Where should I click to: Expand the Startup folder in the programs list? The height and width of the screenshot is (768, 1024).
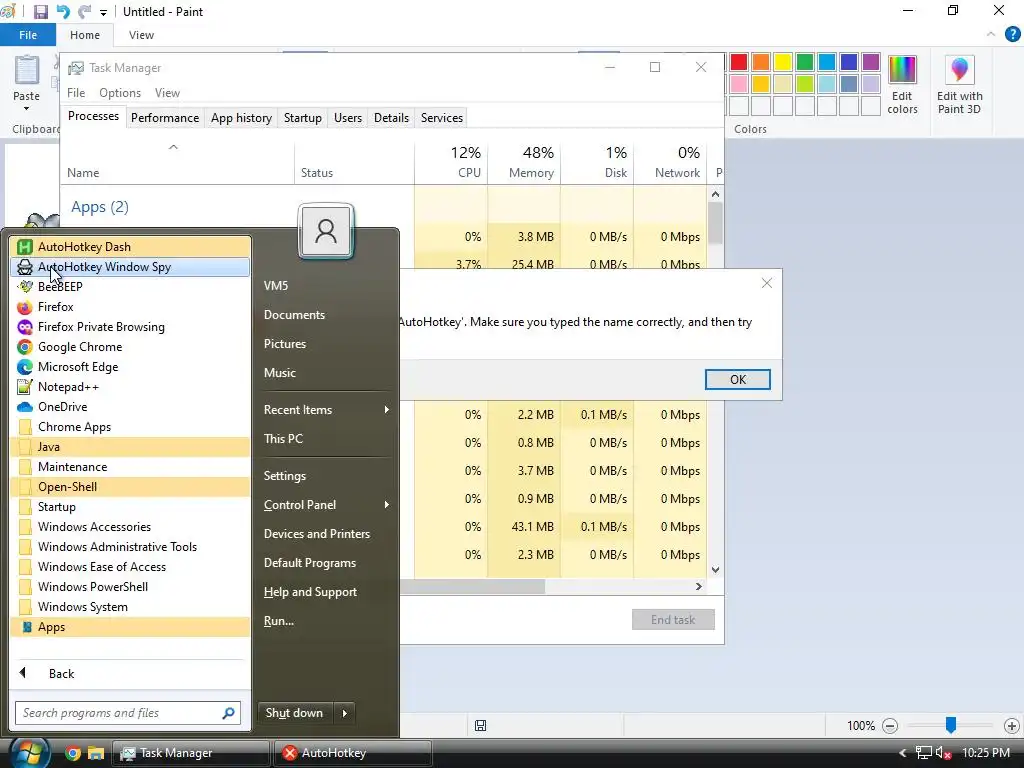click(130, 507)
